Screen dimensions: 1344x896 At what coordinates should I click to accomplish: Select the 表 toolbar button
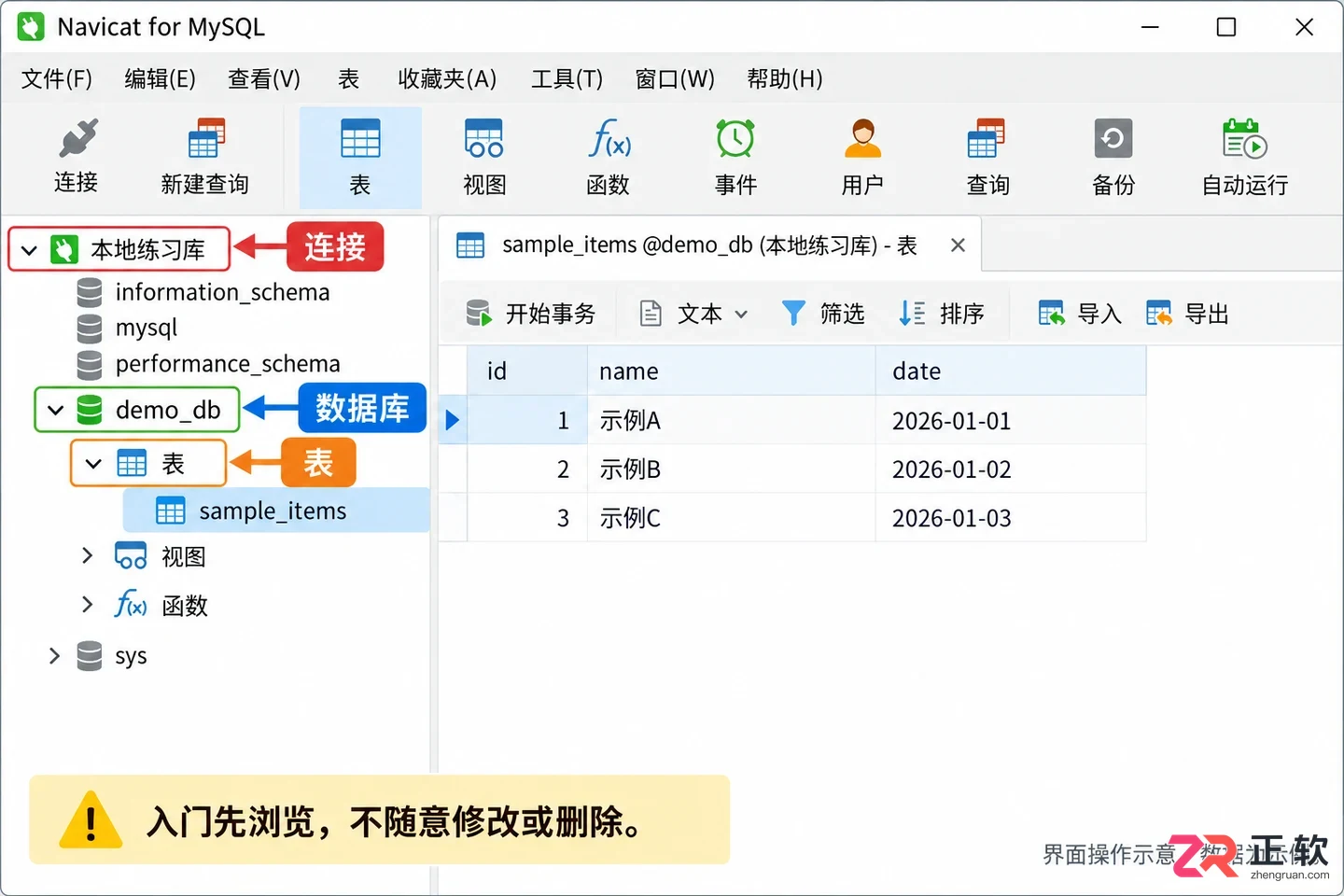pyautogui.click(x=360, y=157)
